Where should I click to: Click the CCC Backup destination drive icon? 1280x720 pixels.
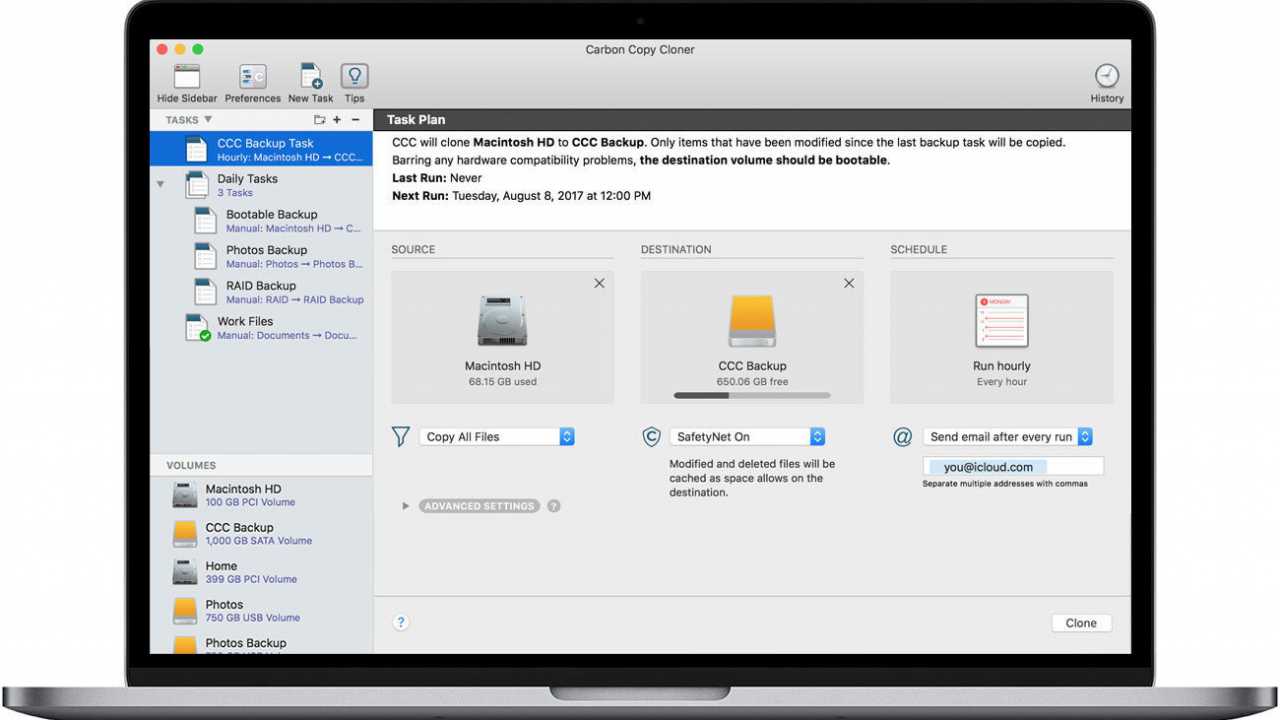[x=752, y=321]
